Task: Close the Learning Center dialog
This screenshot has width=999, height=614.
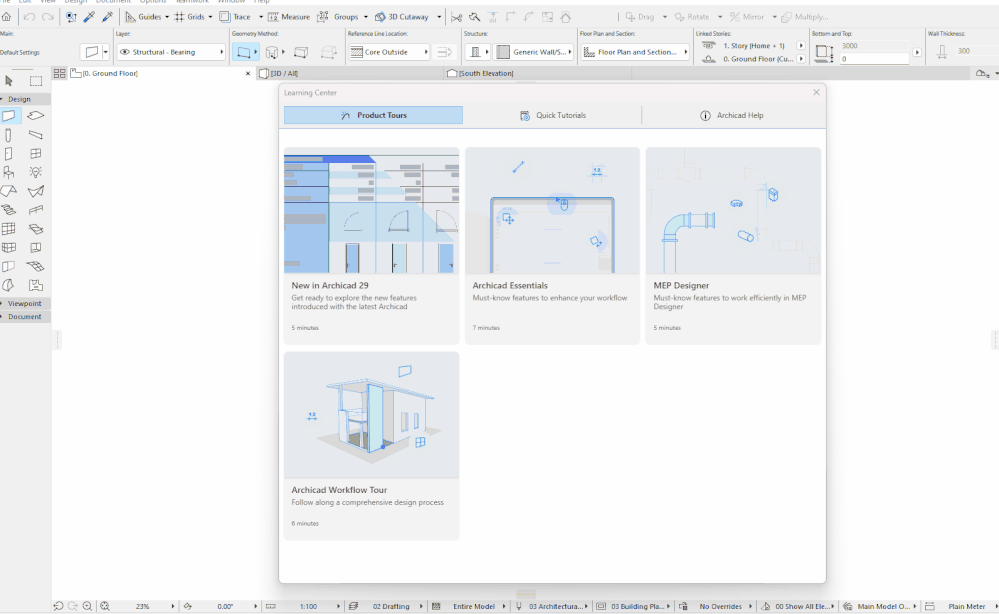Action: coord(816,92)
